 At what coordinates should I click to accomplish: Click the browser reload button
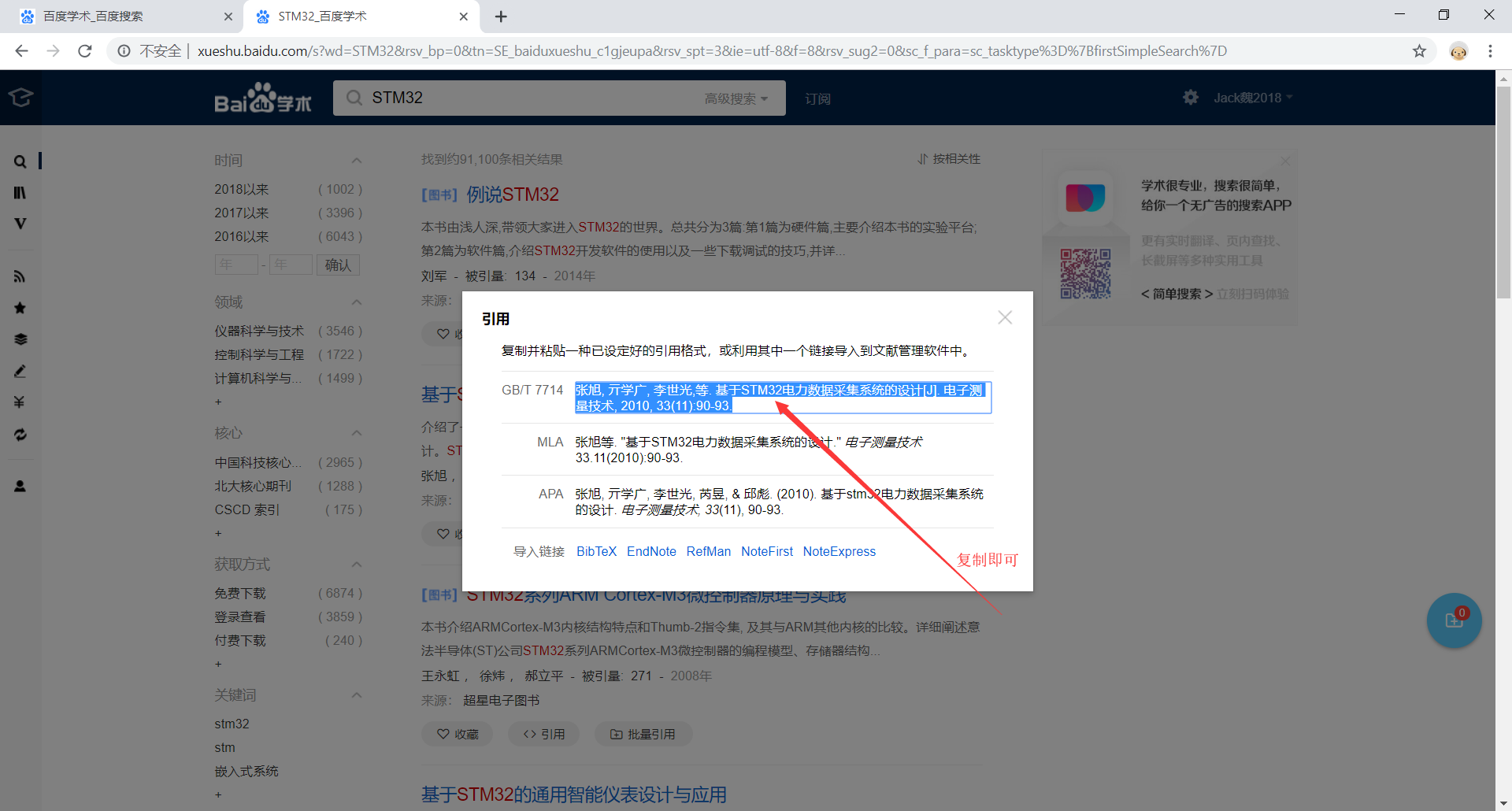click(x=85, y=51)
